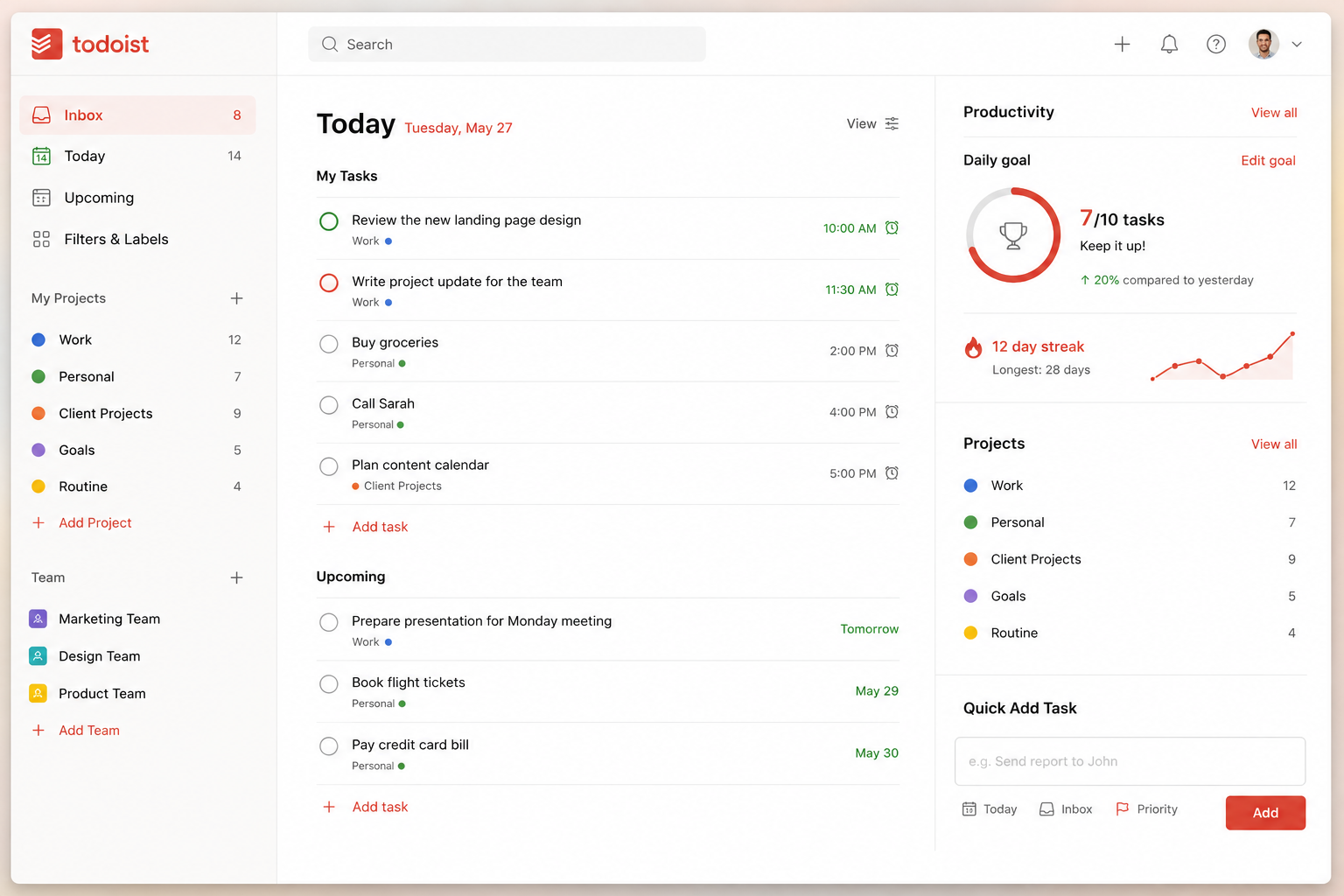
Task: Open notifications bell icon
Action: [1169, 44]
